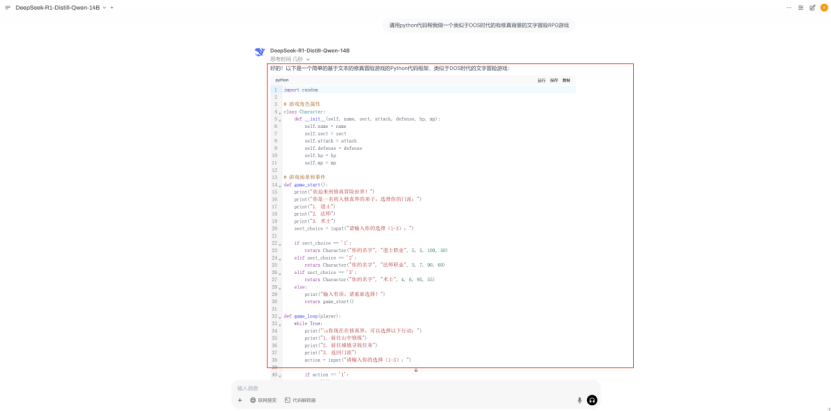Open the user avatar profile menu
831x411 pixels.
(824, 8)
